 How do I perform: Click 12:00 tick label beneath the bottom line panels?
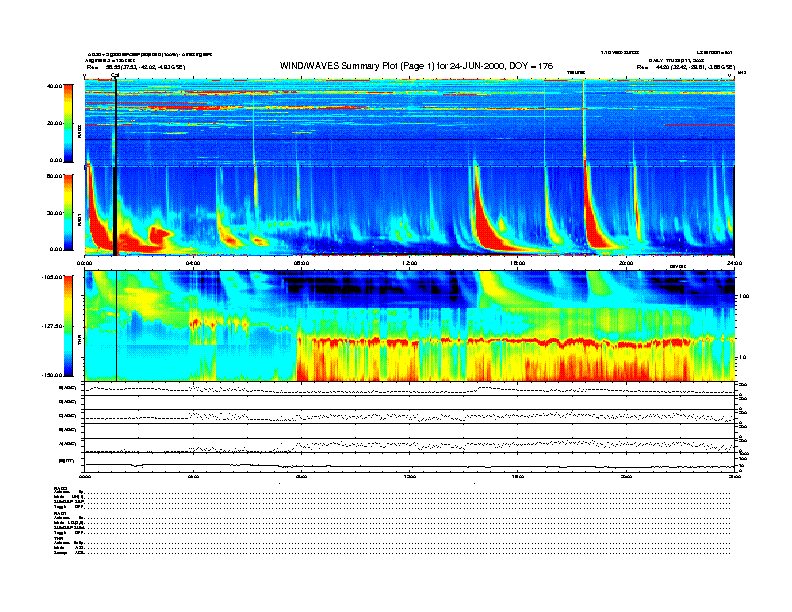(410, 476)
